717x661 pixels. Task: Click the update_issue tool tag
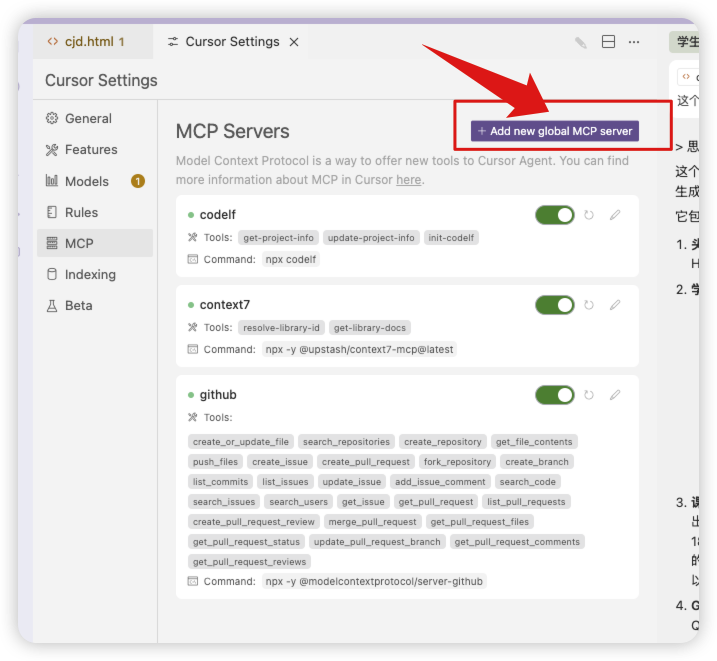point(352,482)
